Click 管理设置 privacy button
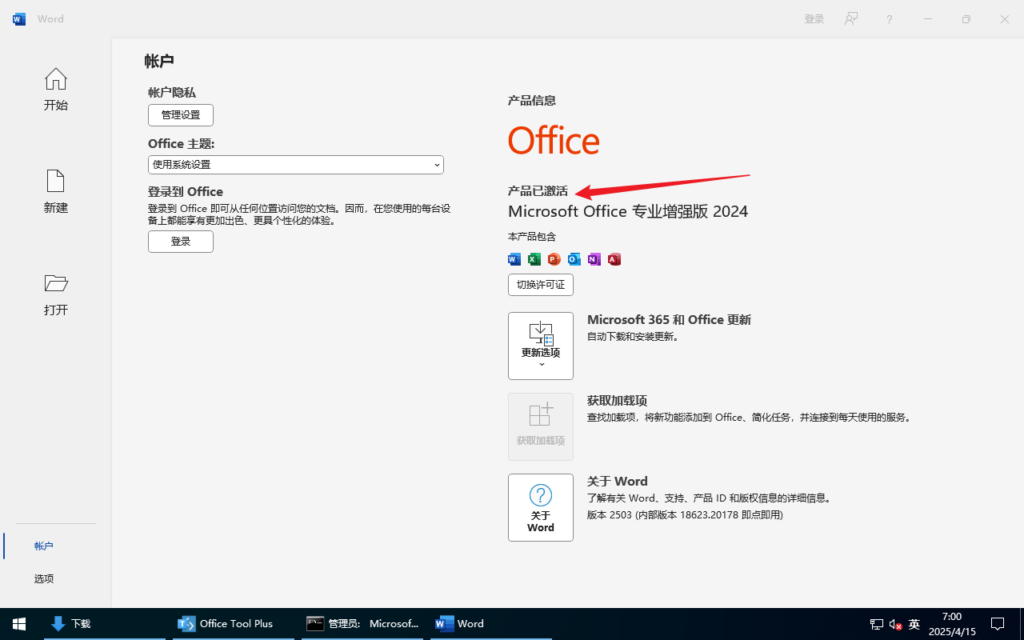This screenshot has height=640, width=1024. pyautogui.click(x=181, y=115)
